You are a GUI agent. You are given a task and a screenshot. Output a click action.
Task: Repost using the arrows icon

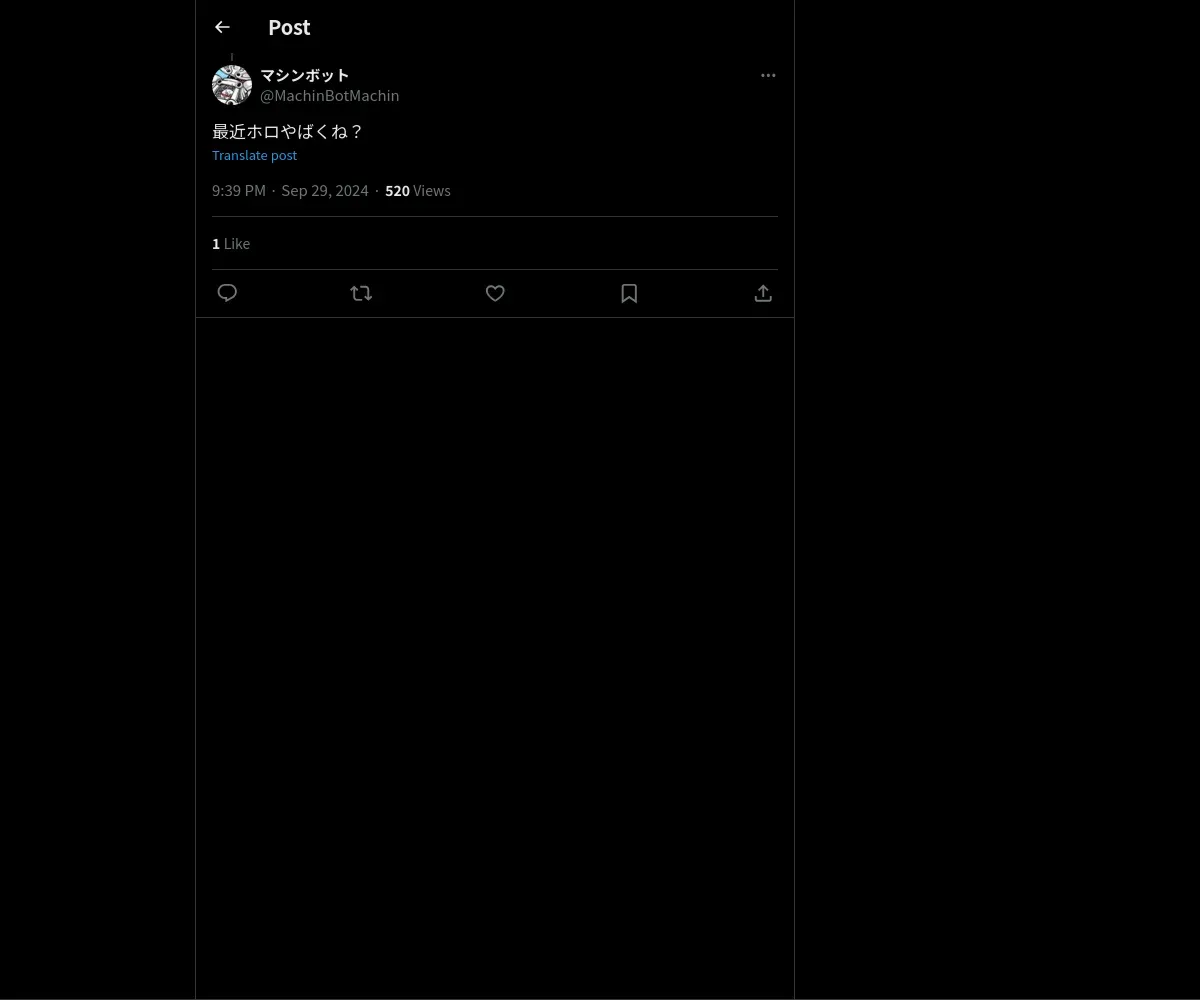[x=361, y=293]
